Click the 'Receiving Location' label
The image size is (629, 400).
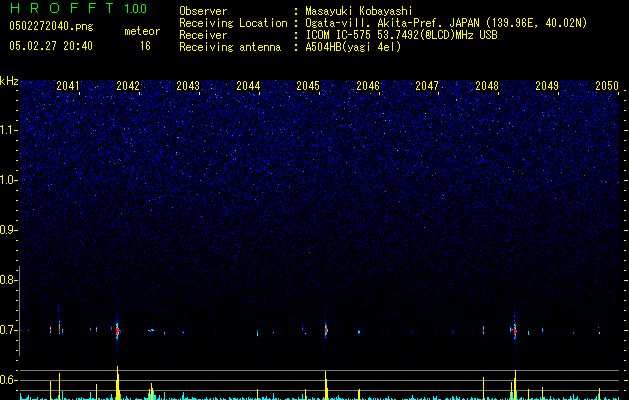pos(233,23)
